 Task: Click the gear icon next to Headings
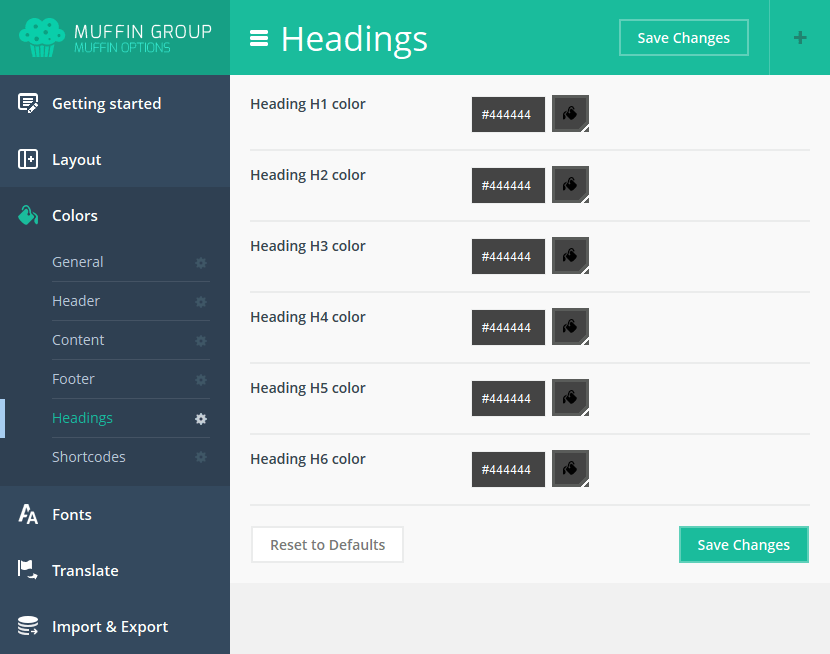click(x=201, y=419)
